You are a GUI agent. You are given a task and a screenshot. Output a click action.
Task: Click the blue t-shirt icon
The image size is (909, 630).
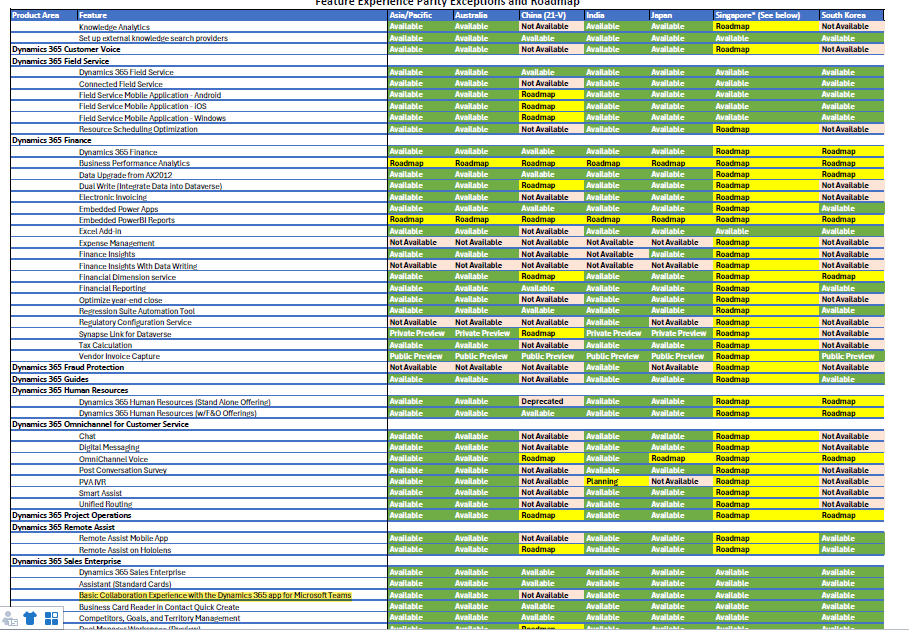point(30,618)
